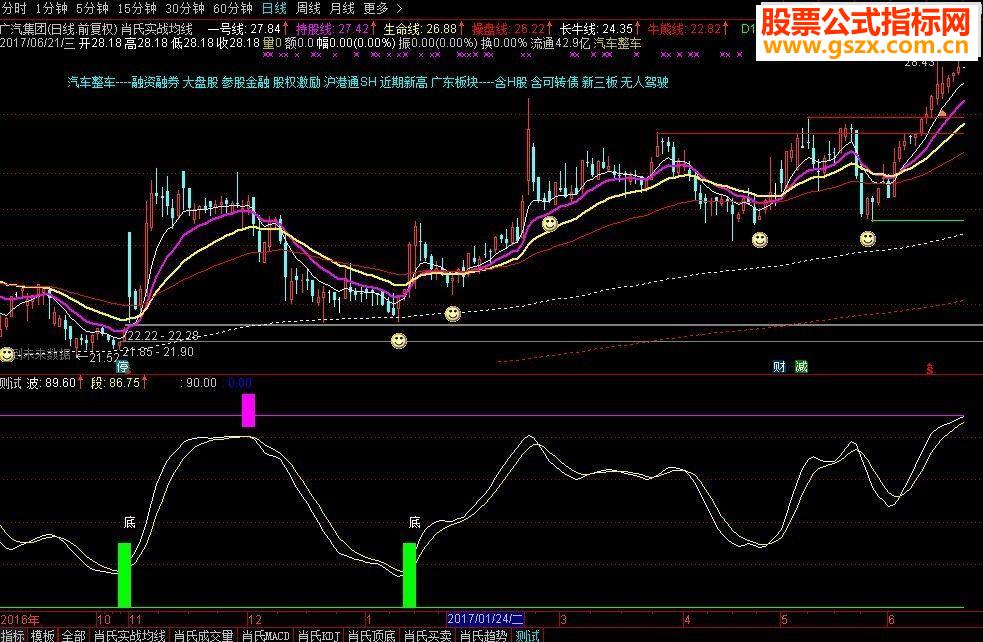
Task: Click the 停 marker icon
Action: click(x=122, y=367)
